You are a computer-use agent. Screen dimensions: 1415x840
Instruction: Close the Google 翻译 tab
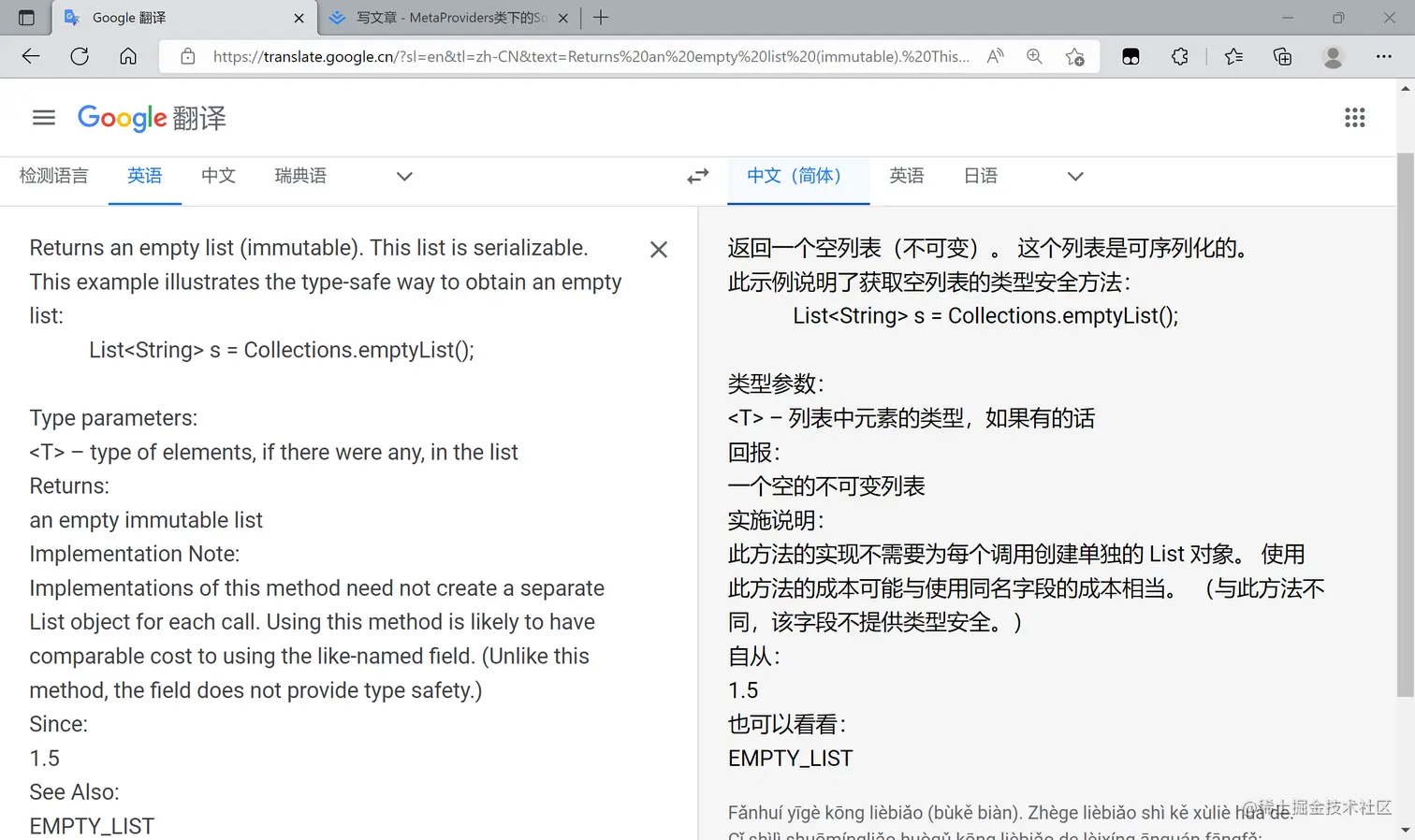(299, 18)
